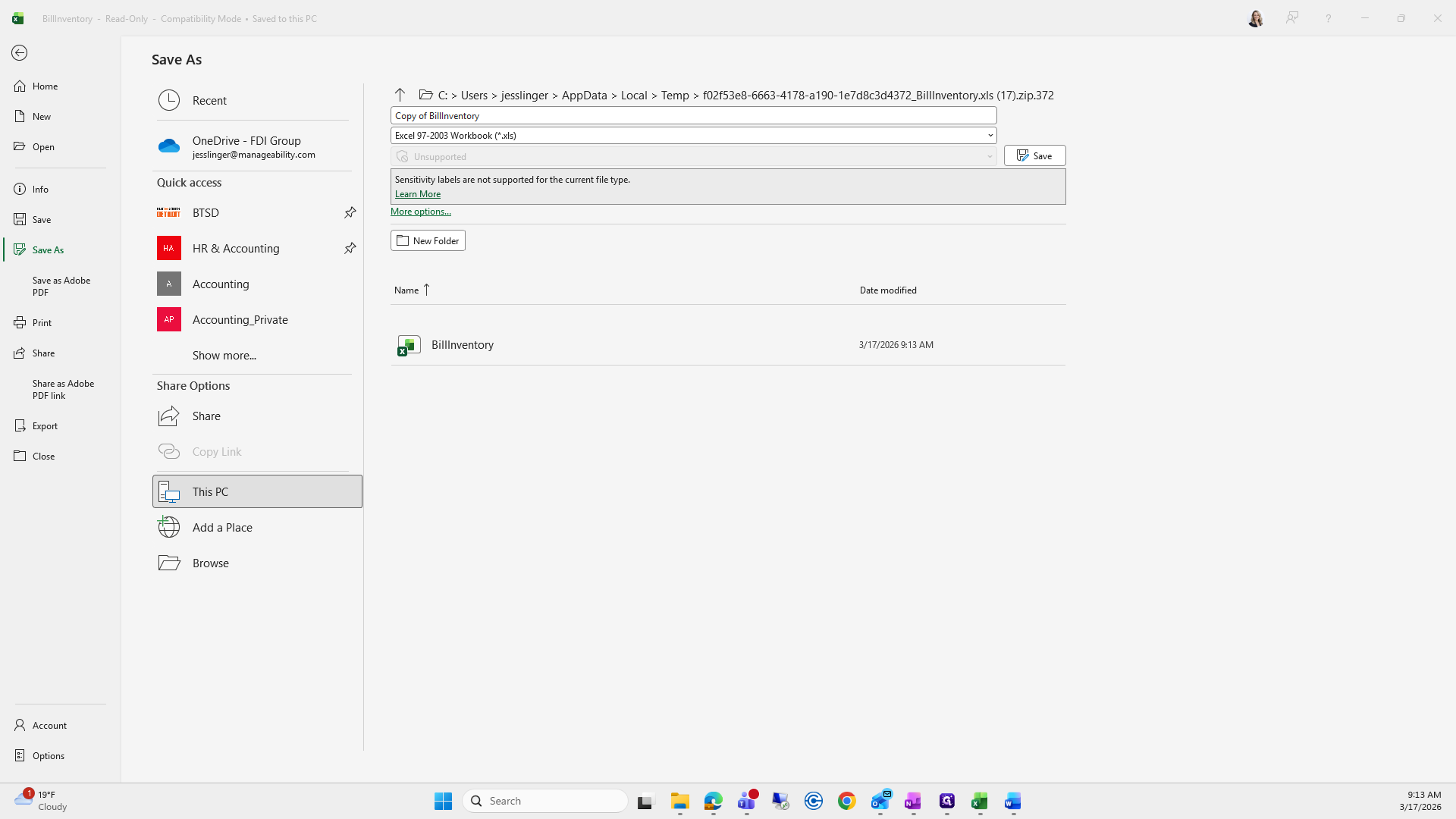This screenshot has height=819, width=1456.
Task: Expand Show more quick access locations
Action: click(224, 355)
